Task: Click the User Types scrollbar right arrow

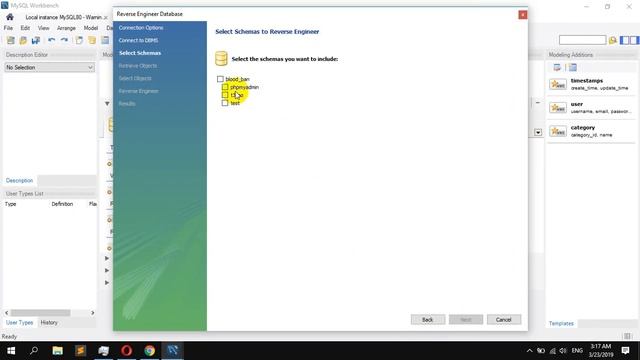Action: [92, 313]
